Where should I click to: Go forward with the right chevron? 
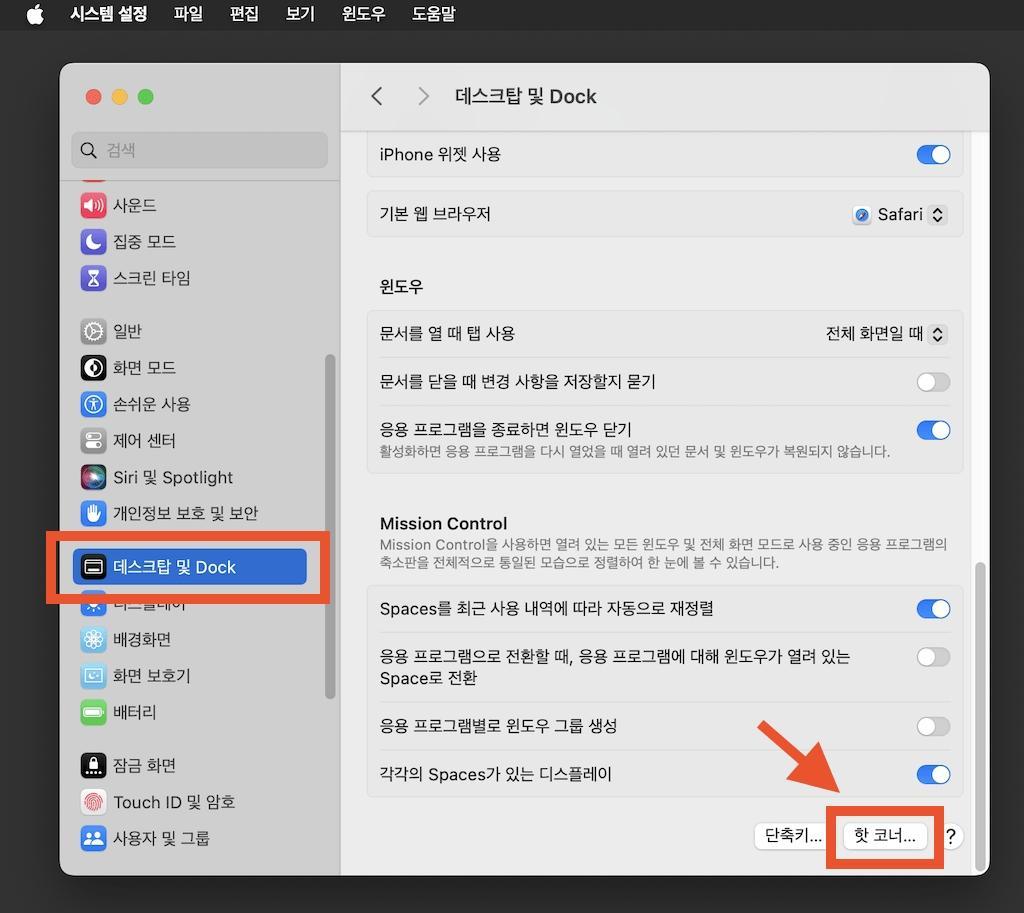tap(423, 97)
